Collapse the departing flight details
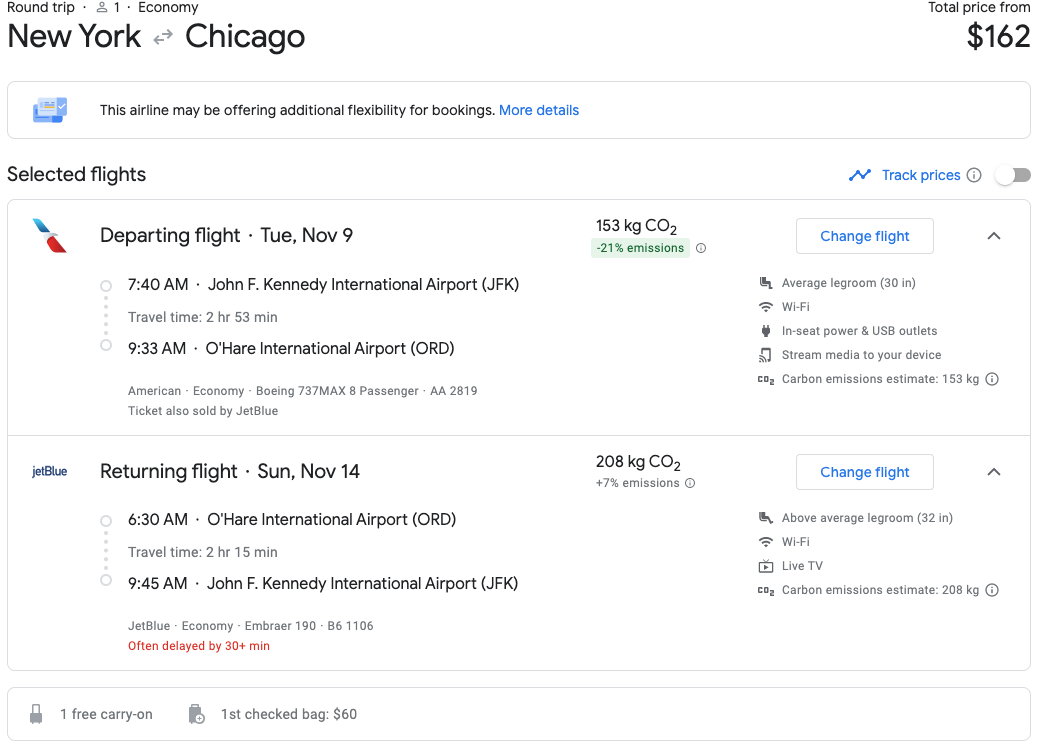 [x=993, y=236]
